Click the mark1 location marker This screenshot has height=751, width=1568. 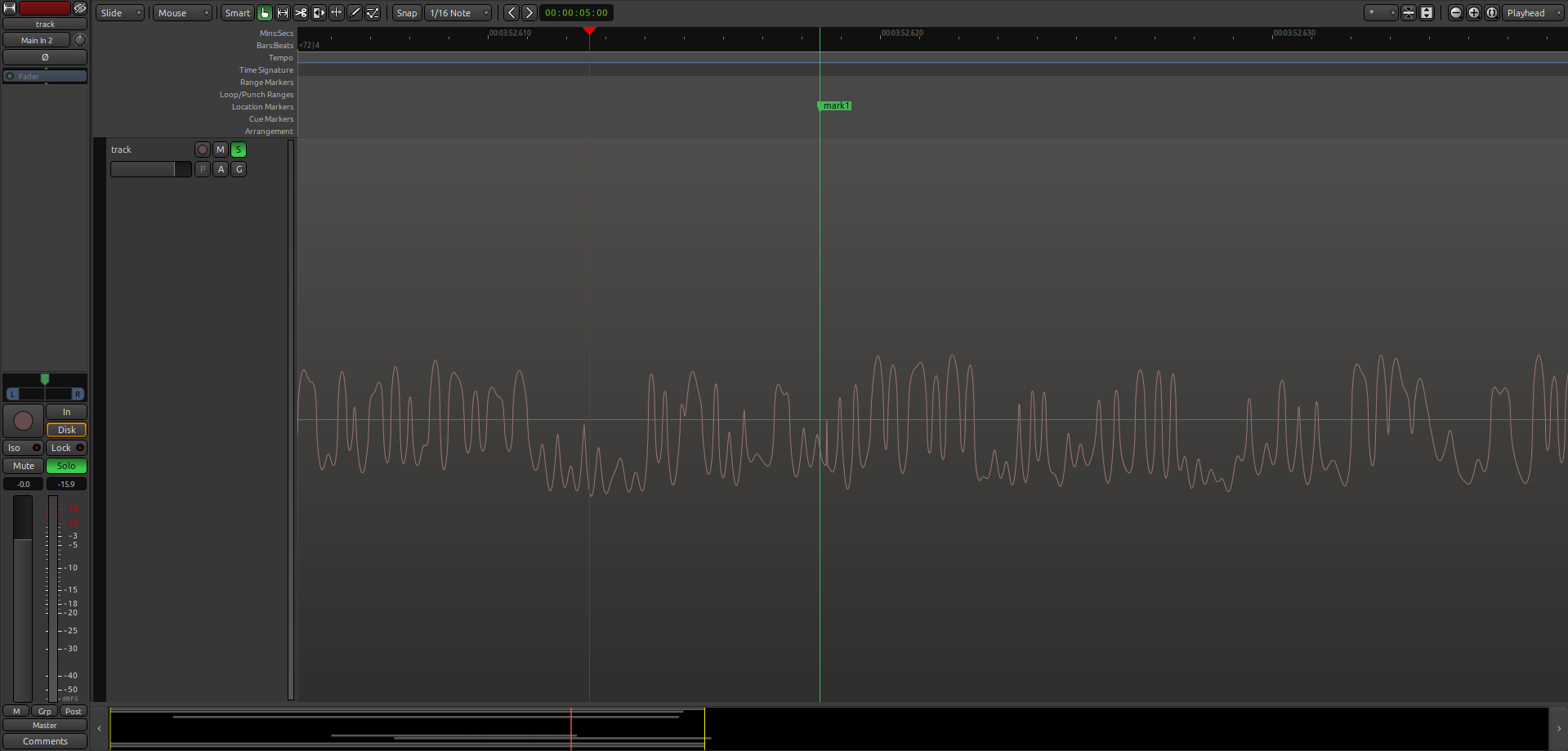click(835, 105)
